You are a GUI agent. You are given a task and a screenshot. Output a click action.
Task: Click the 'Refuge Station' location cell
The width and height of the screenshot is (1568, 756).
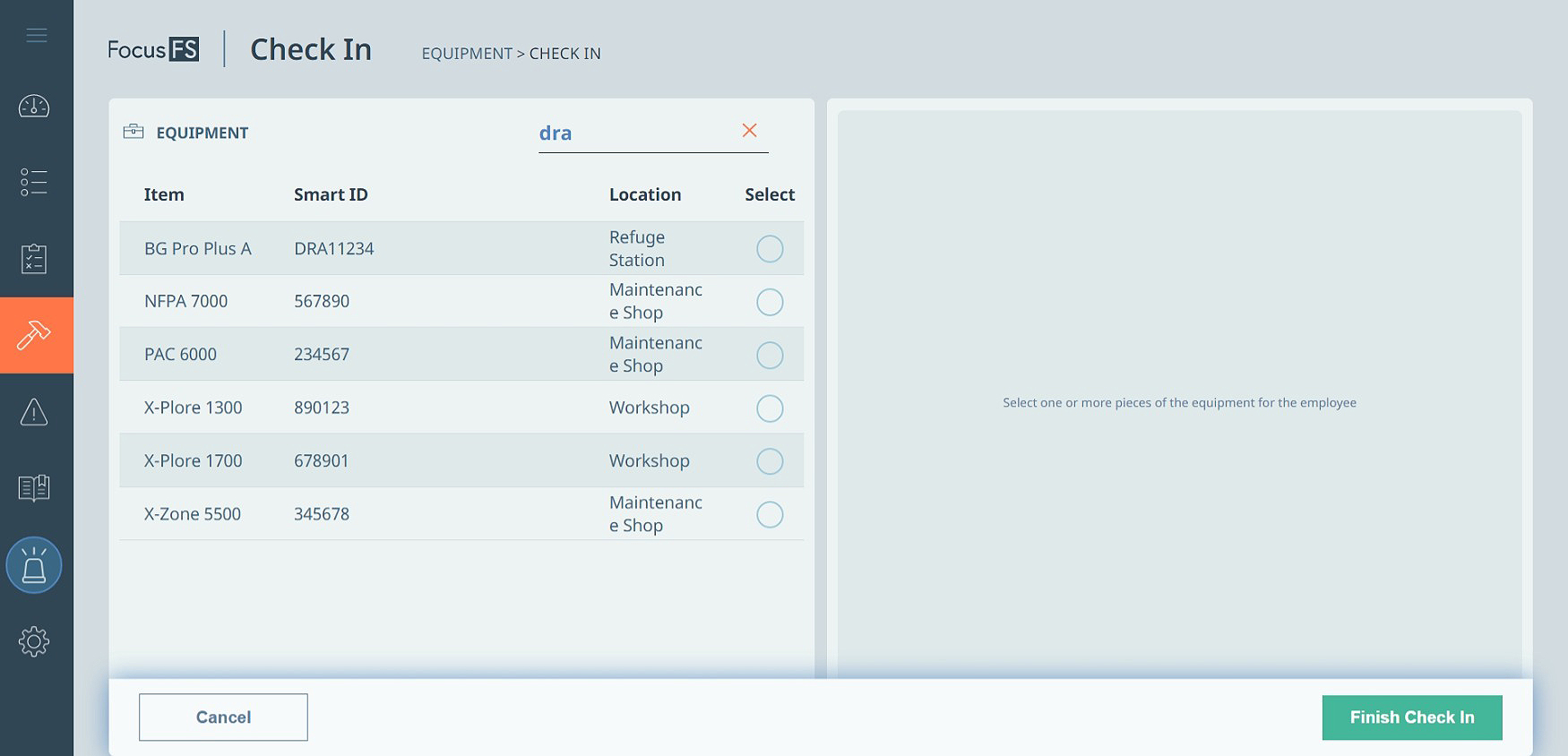pyautogui.click(x=637, y=248)
